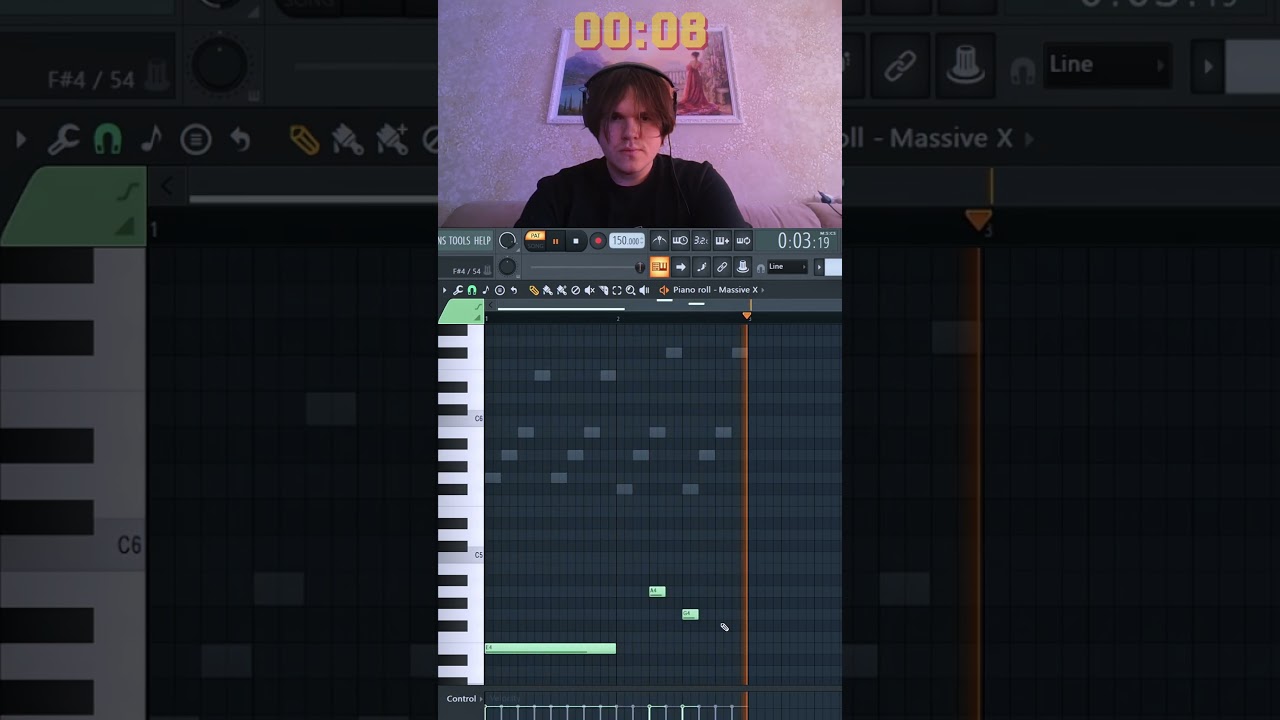Select the Draw pencil tool
The width and height of the screenshot is (1280, 720).
534,290
